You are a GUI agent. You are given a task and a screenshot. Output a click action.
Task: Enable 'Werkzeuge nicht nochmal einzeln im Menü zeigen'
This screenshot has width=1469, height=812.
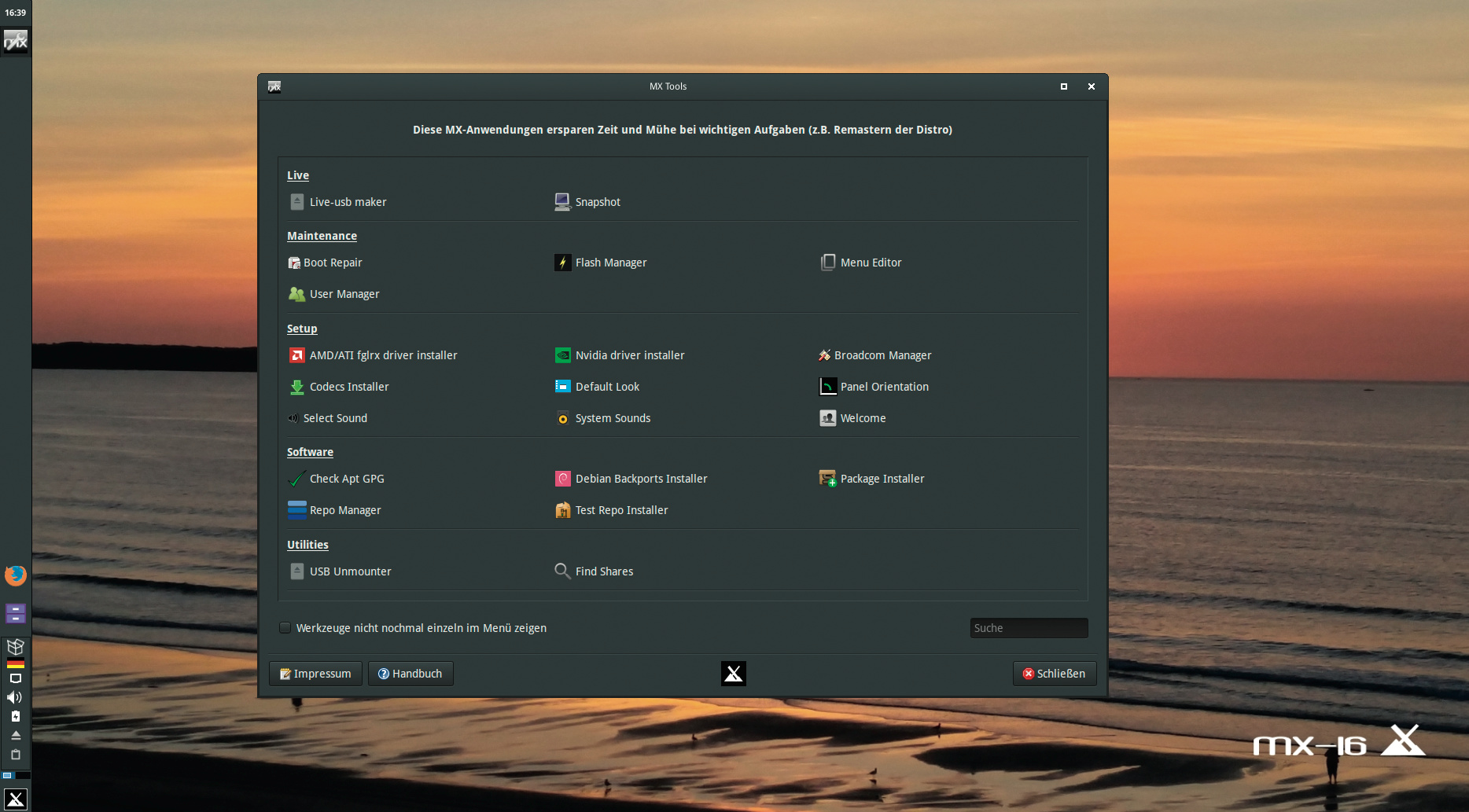285,628
